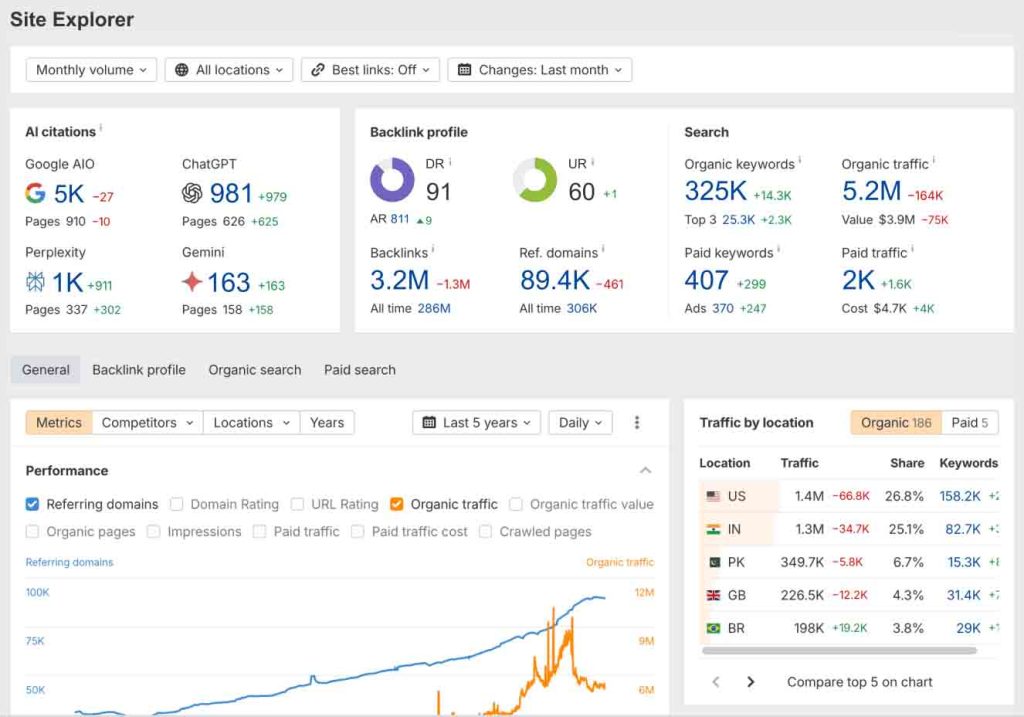1024x717 pixels.
Task: Switch to the Backlink profile tab
Action: pyautogui.click(x=139, y=370)
